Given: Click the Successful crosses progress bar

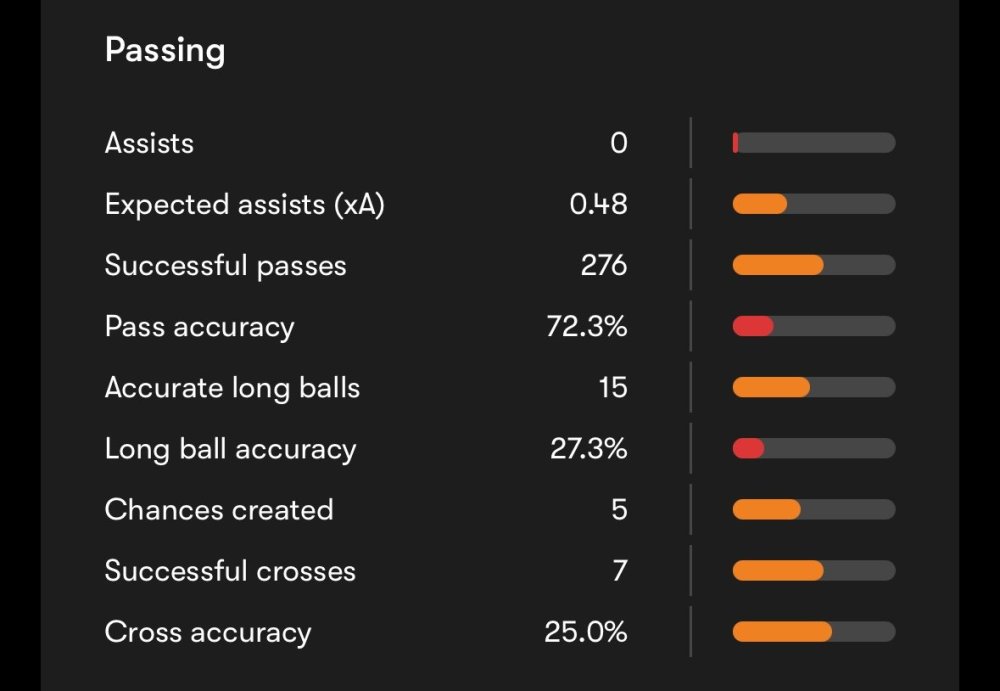Looking at the screenshot, I should point(813,571).
